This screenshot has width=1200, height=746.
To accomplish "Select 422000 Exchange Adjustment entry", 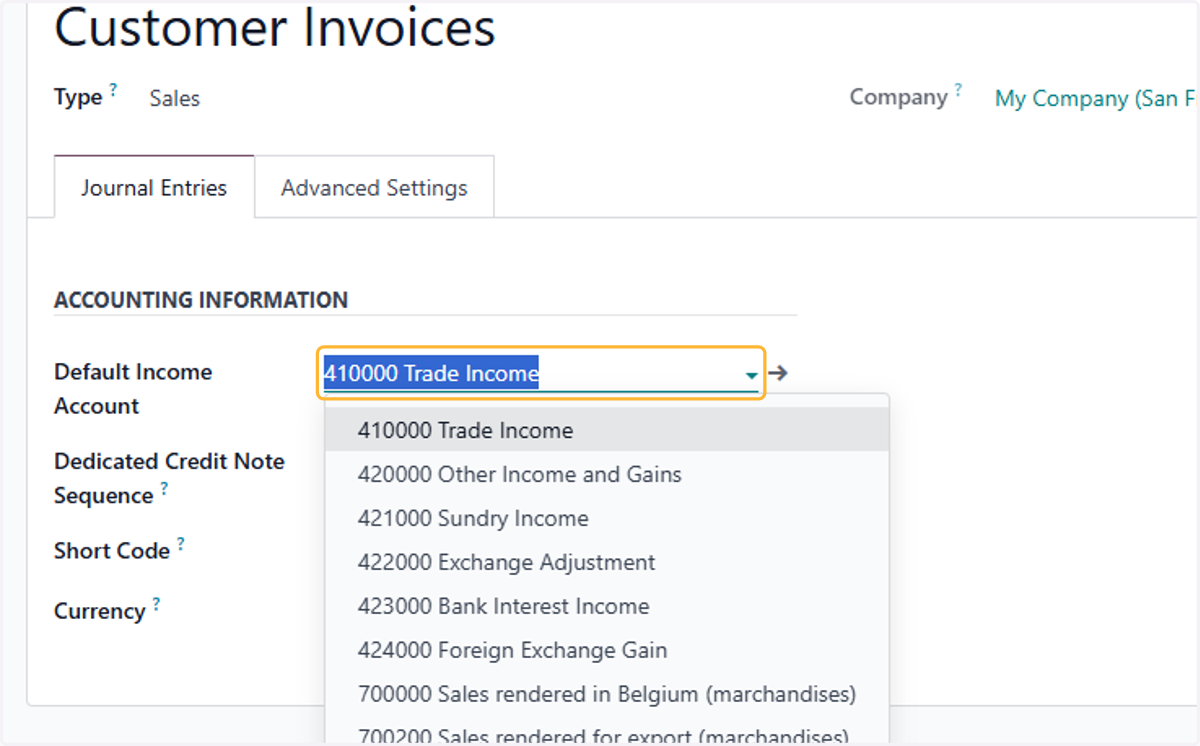I will [x=607, y=562].
